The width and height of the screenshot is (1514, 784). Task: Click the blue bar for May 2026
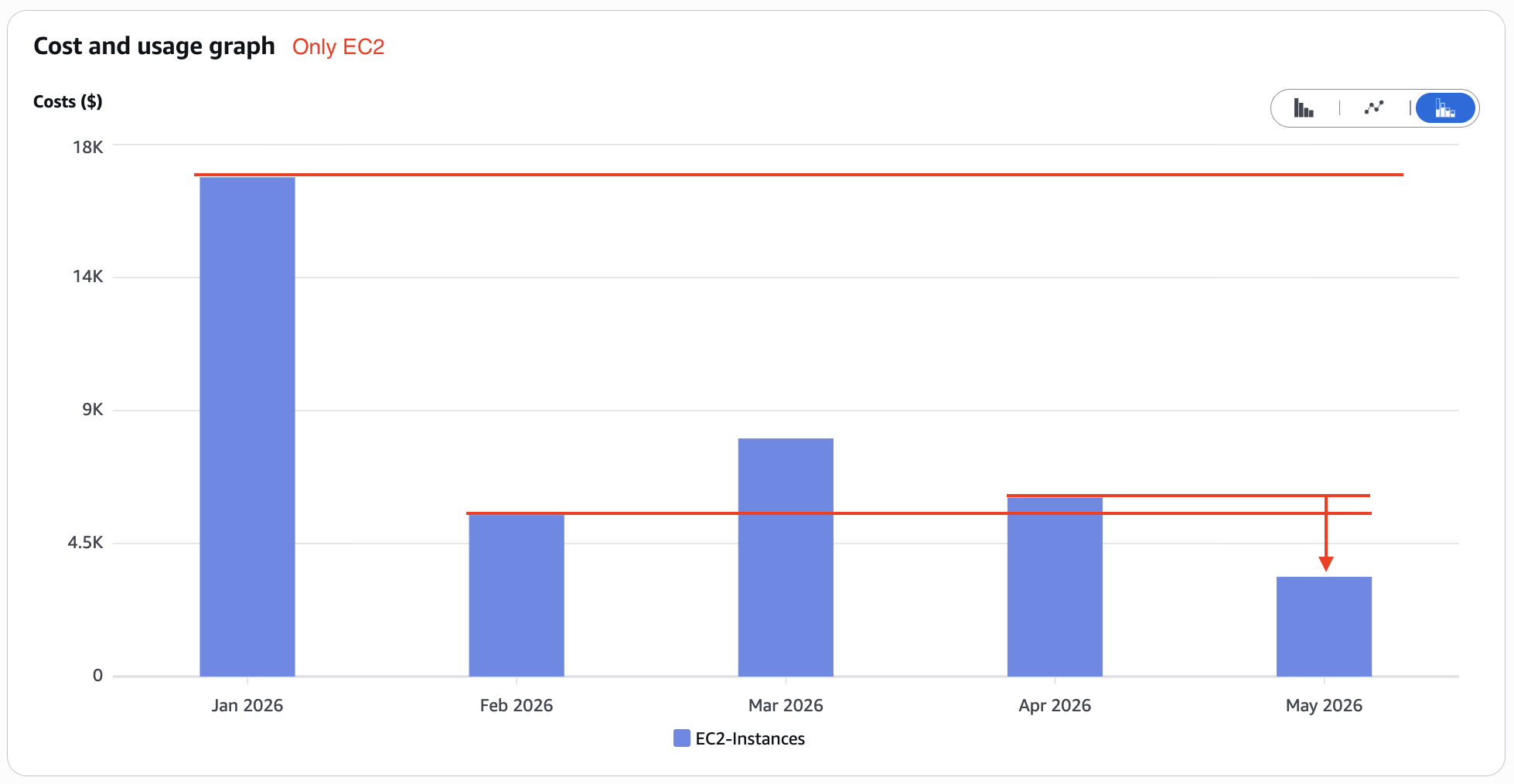coord(1324,626)
